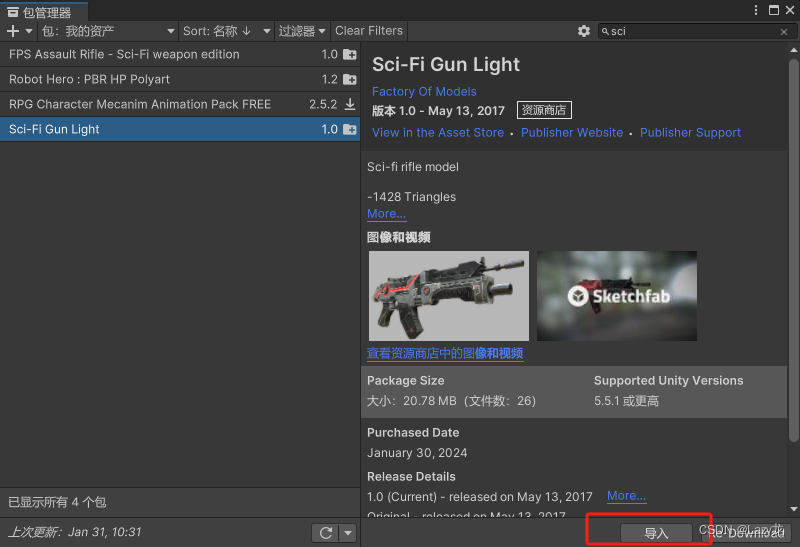800x547 pixels.
Task: Click scrollbar down arrow in details pane
Action: point(793,509)
